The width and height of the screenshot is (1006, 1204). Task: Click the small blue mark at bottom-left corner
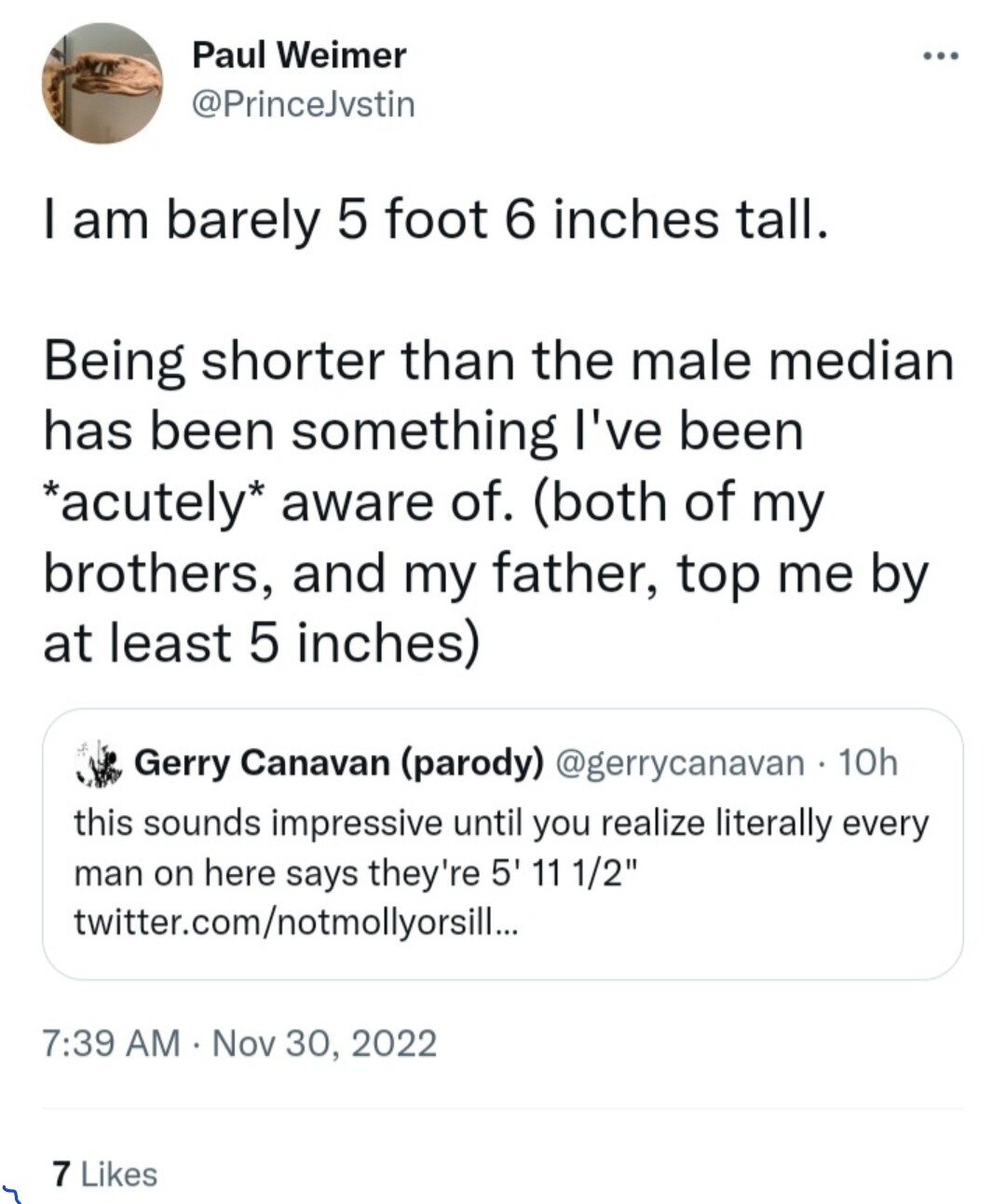coord(11,1191)
